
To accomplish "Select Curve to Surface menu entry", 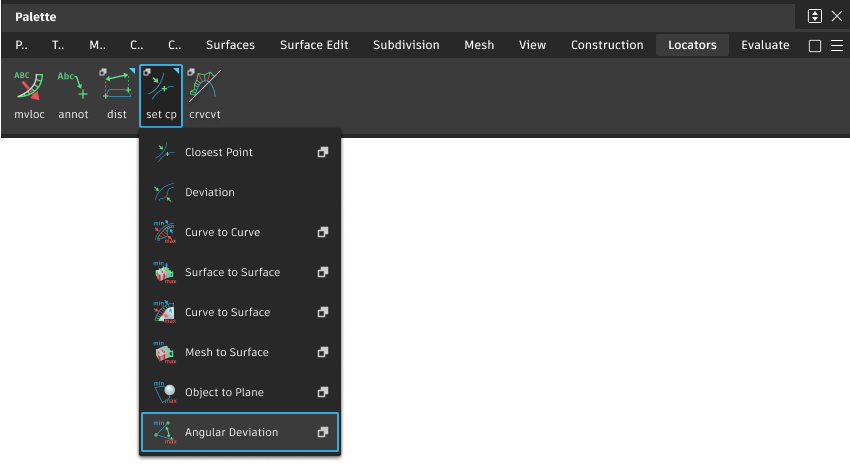I will (x=227, y=312).
